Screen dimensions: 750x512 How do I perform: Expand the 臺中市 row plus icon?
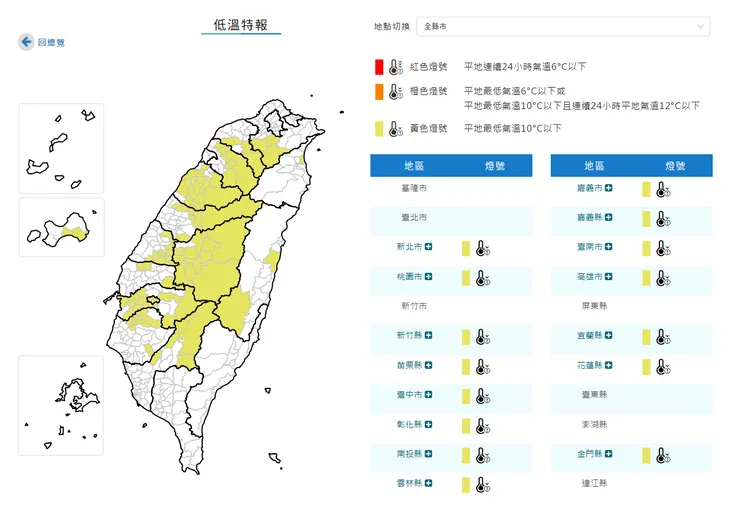pyautogui.click(x=429, y=394)
